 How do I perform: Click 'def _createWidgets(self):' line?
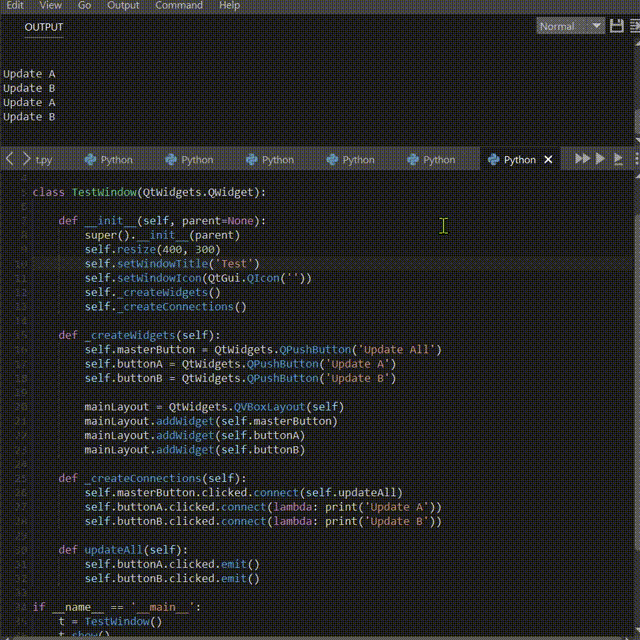click(139, 335)
